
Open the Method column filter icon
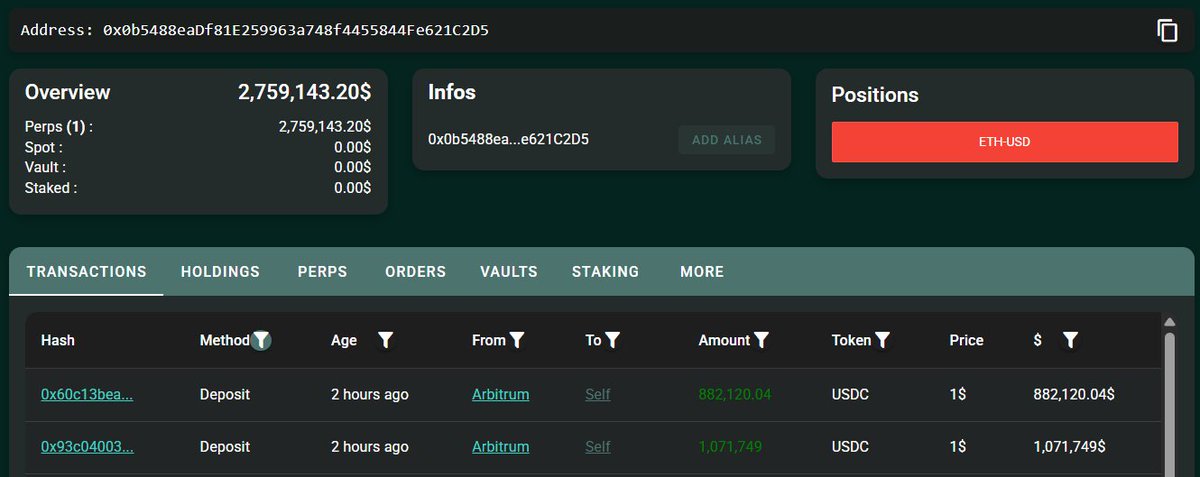(x=261, y=340)
